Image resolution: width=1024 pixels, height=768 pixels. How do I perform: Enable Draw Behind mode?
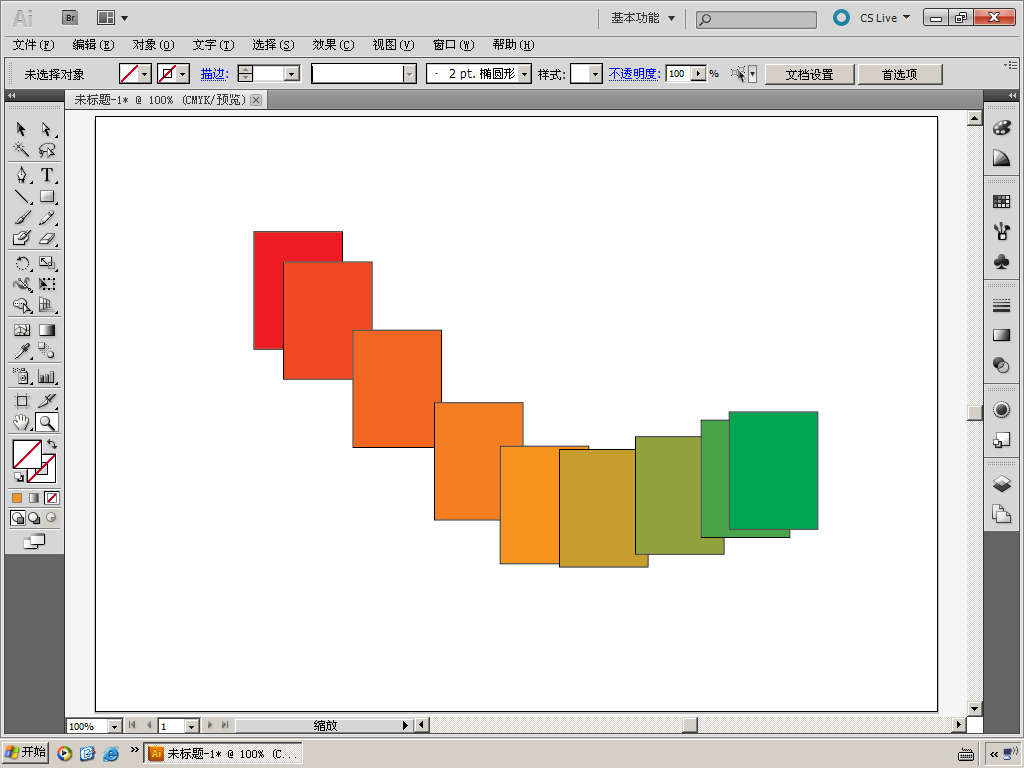click(34, 518)
